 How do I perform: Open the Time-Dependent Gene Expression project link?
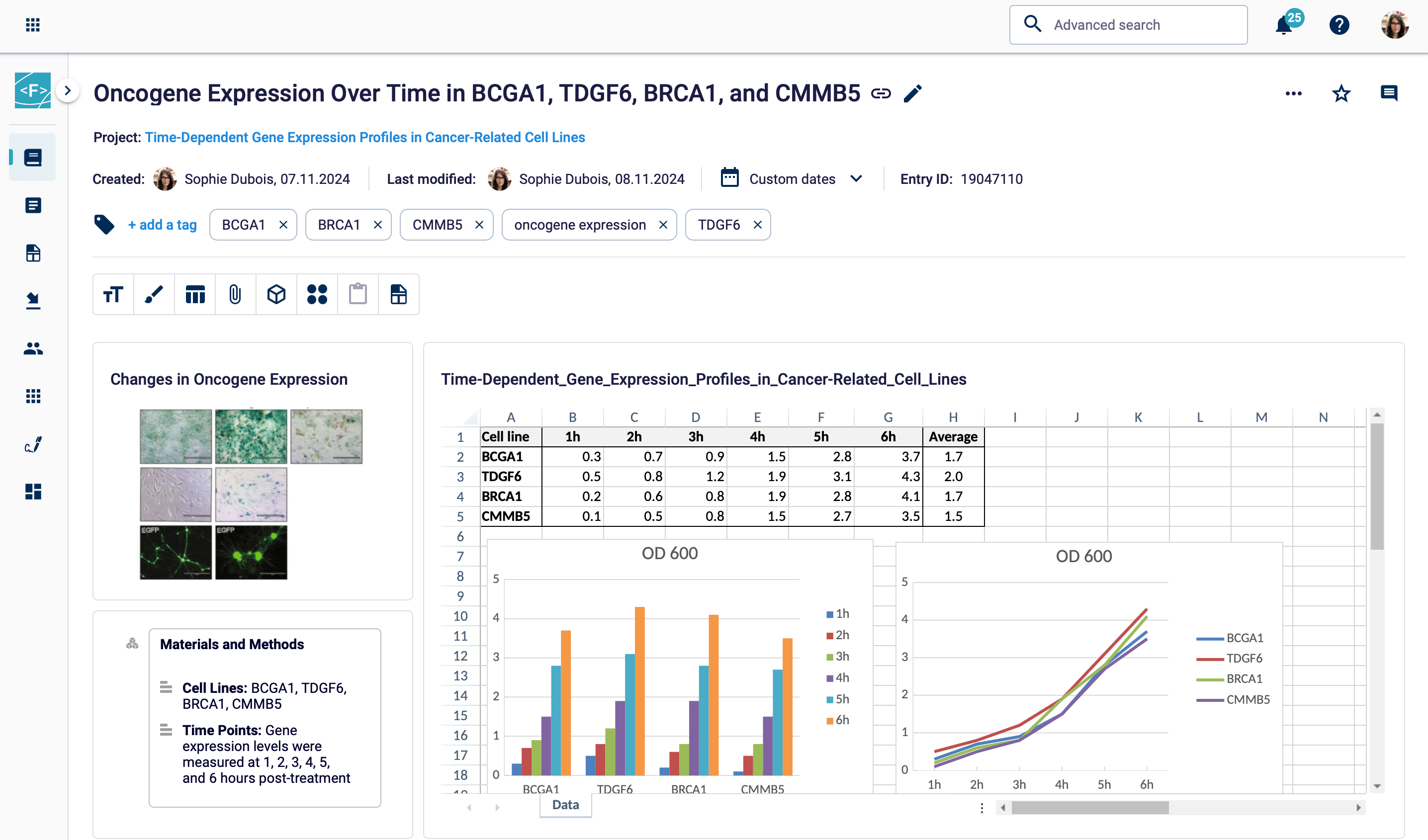tap(364, 137)
